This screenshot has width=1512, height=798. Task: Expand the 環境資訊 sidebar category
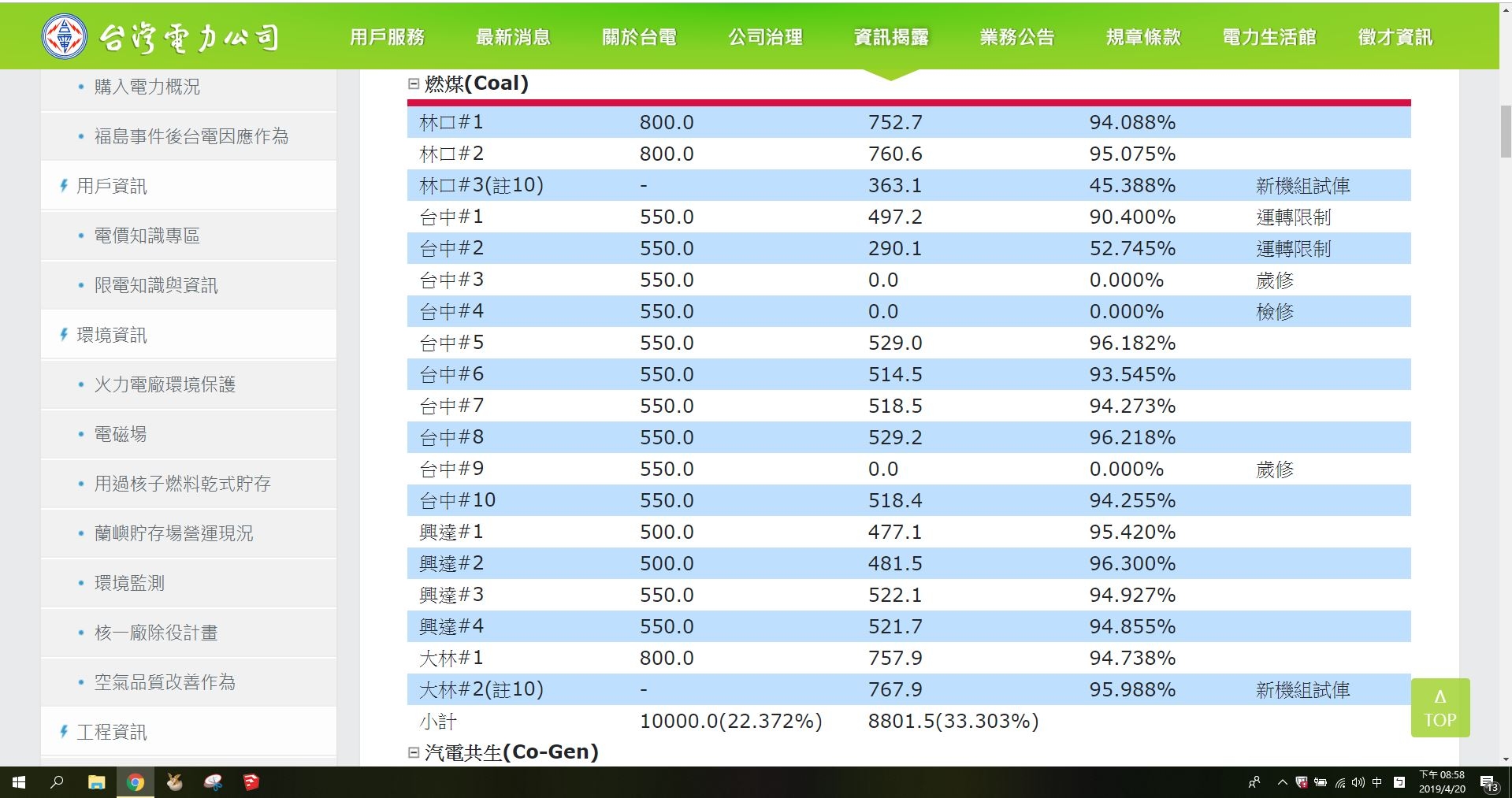coord(111,335)
